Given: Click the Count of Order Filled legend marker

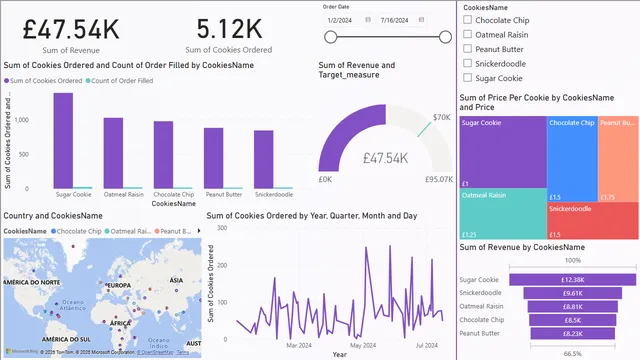Looking at the screenshot, I should (x=88, y=81).
